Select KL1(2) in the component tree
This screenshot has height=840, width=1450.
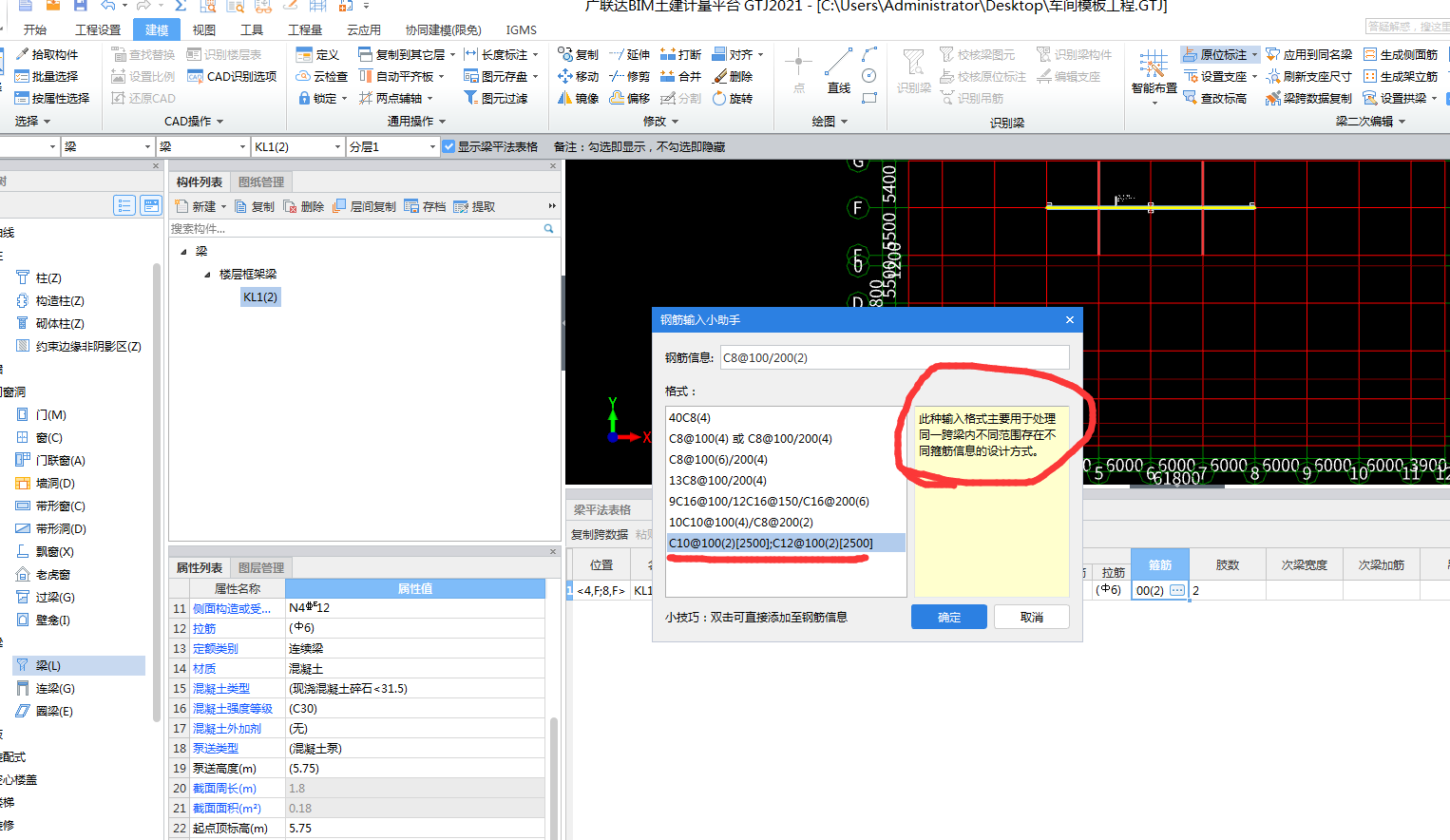[260, 297]
